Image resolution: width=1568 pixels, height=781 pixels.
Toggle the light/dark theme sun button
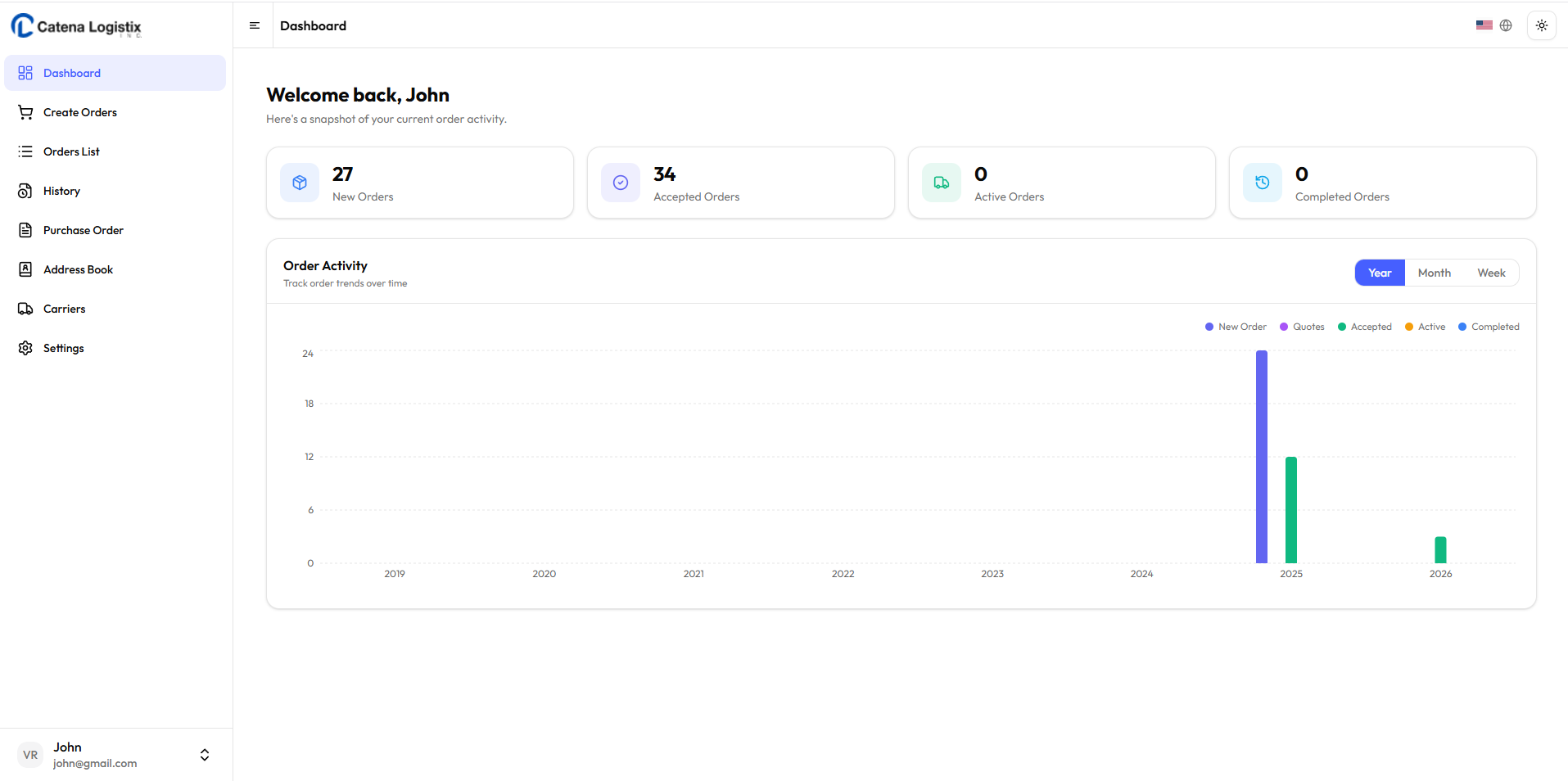tap(1542, 25)
